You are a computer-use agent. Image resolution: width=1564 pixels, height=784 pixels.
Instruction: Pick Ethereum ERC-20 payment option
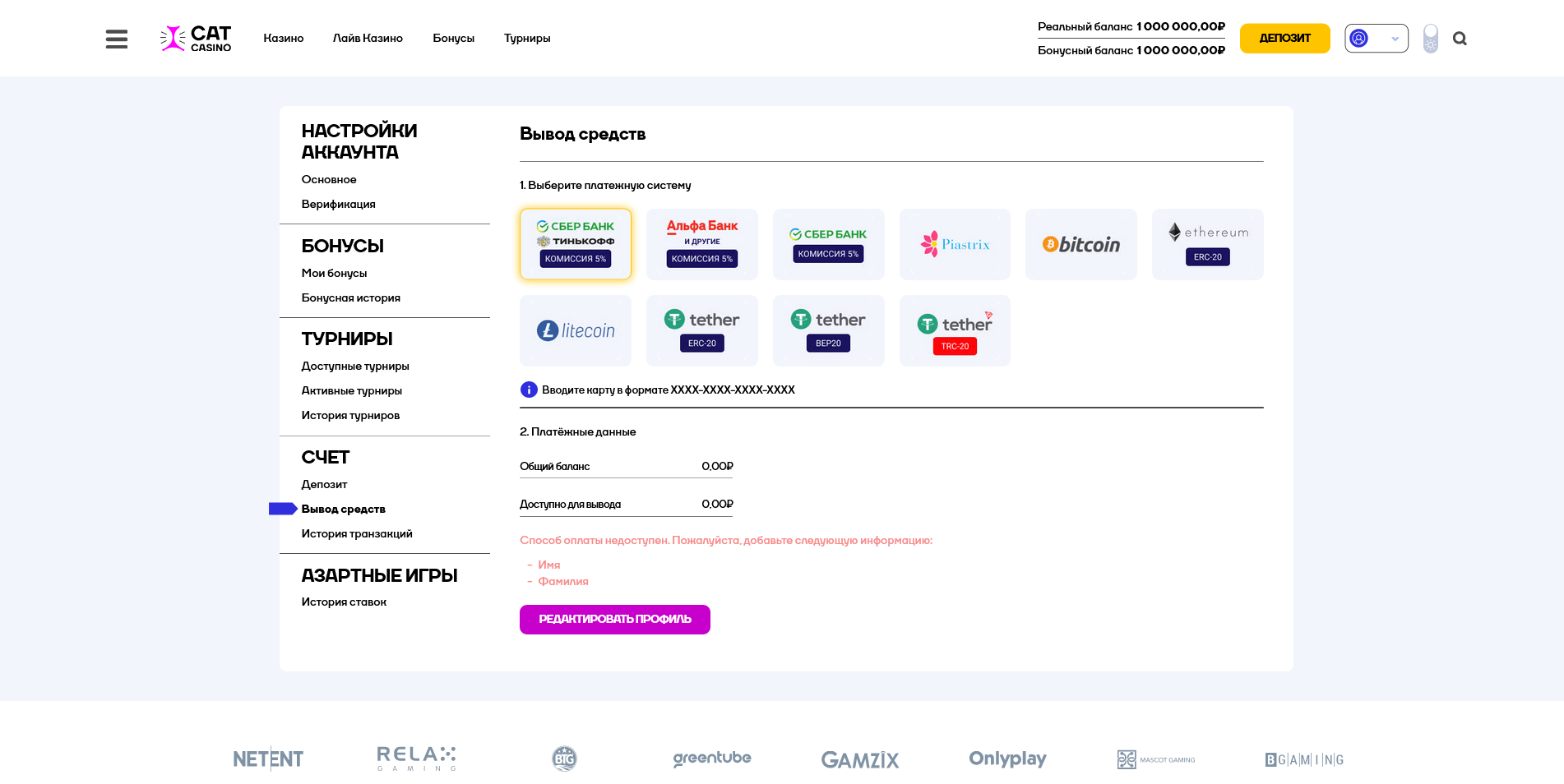[1207, 244]
